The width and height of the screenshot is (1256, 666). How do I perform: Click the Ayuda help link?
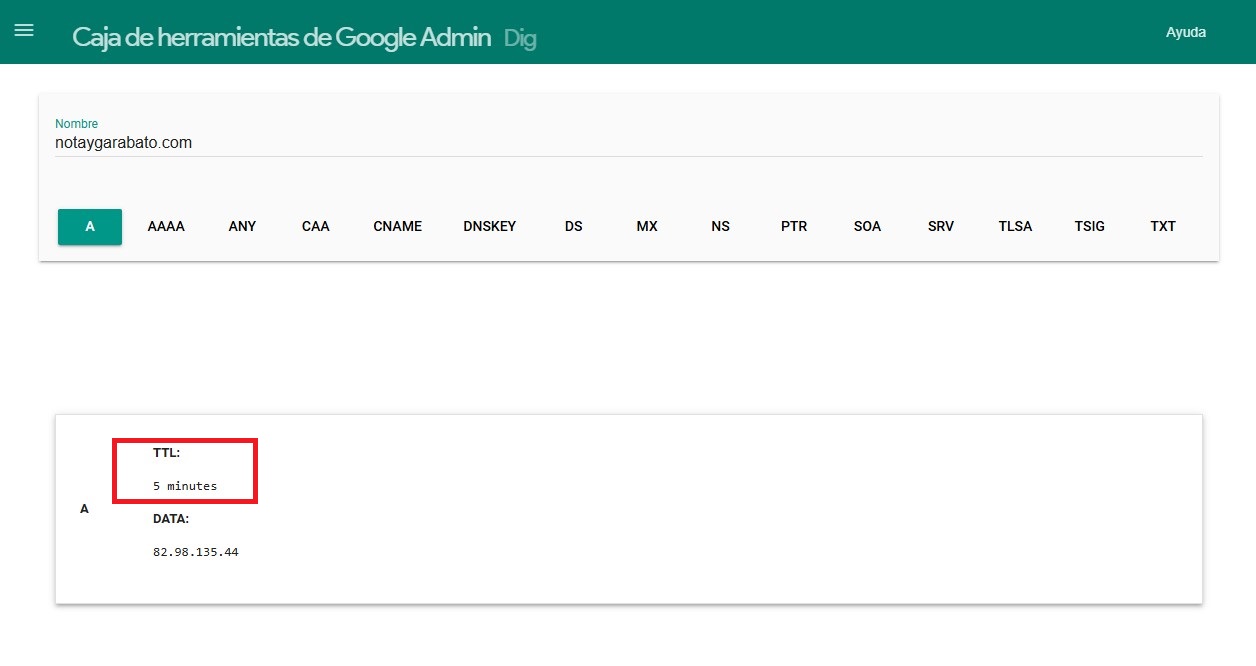pos(1186,32)
